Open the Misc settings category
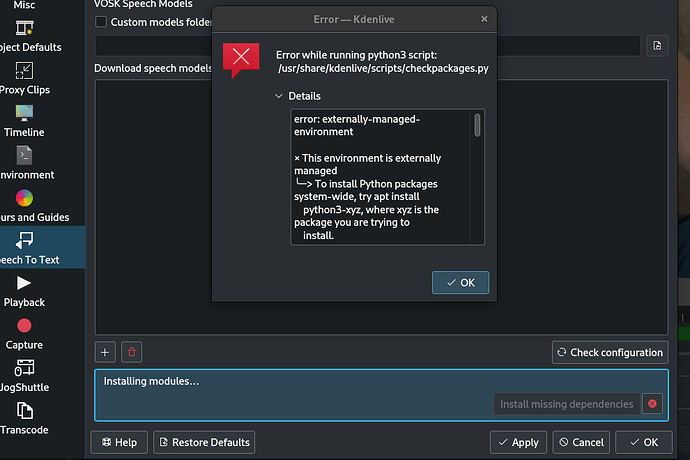The height and width of the screenshot is (460, 690). [24, 5]
